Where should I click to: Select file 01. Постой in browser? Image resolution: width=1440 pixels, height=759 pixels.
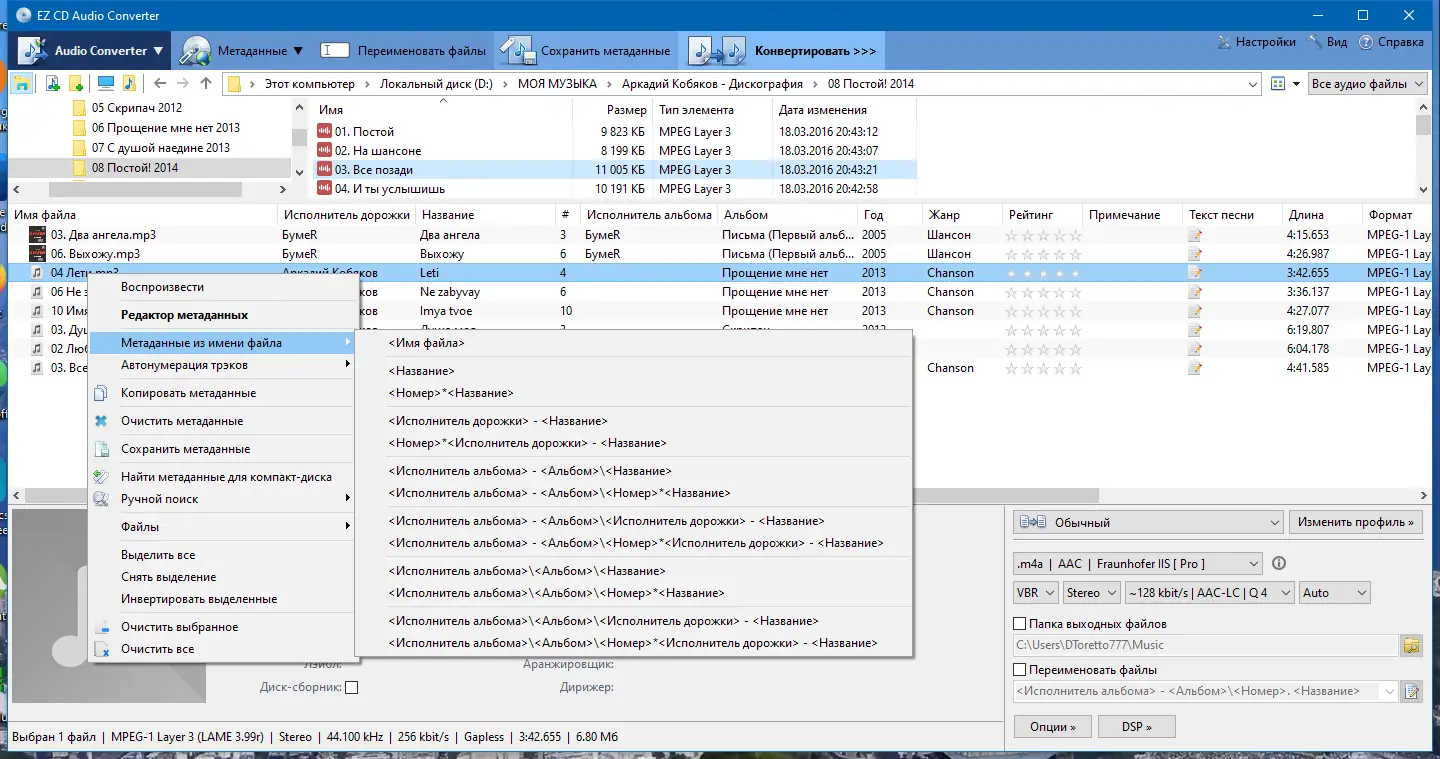click(364, 132)
